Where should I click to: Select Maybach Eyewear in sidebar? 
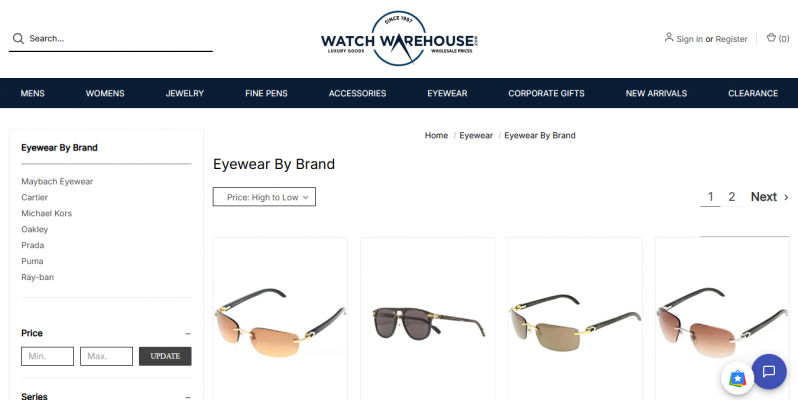(x=57, y=181)
